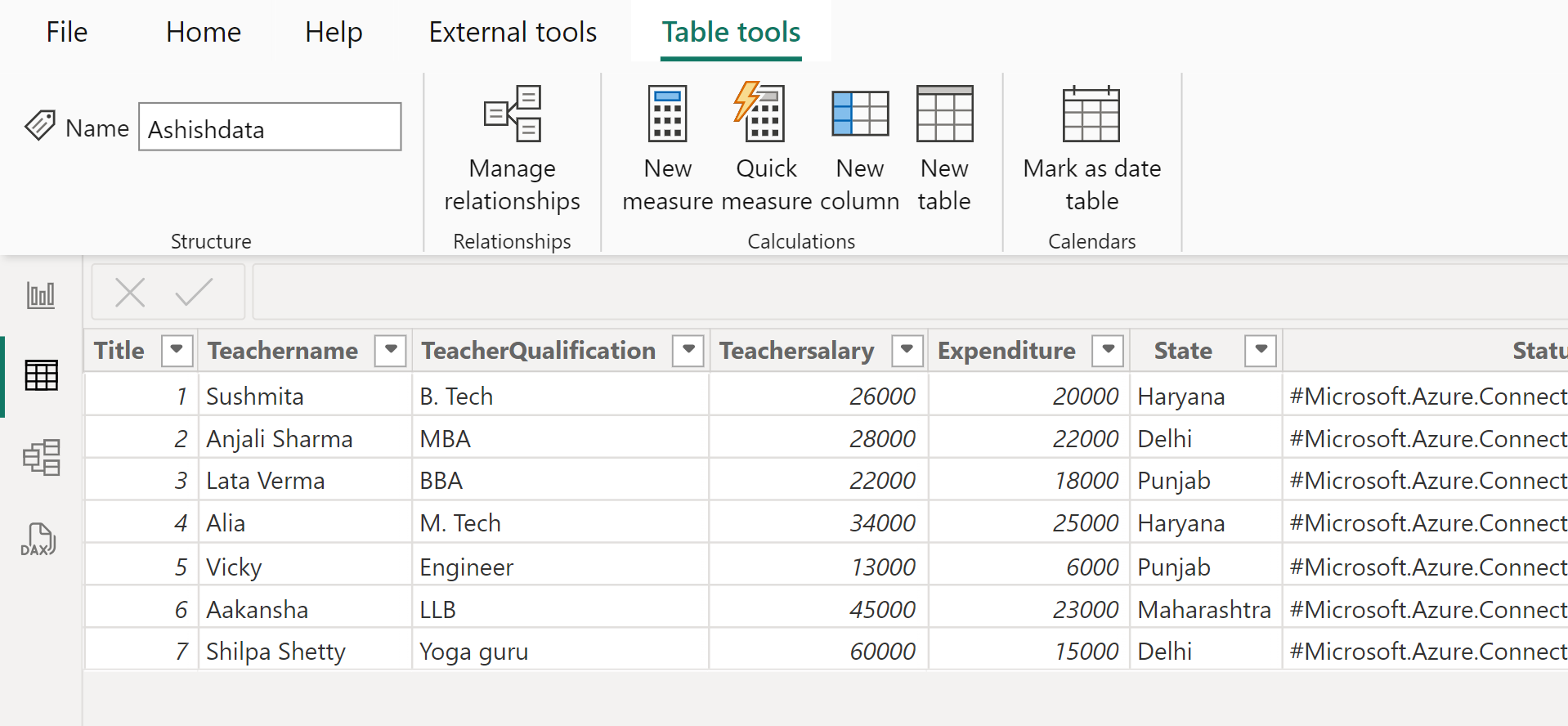The image size is (1568, 726).
Task: Open Teachername column filter dropdown
Action: coord(391,351)
